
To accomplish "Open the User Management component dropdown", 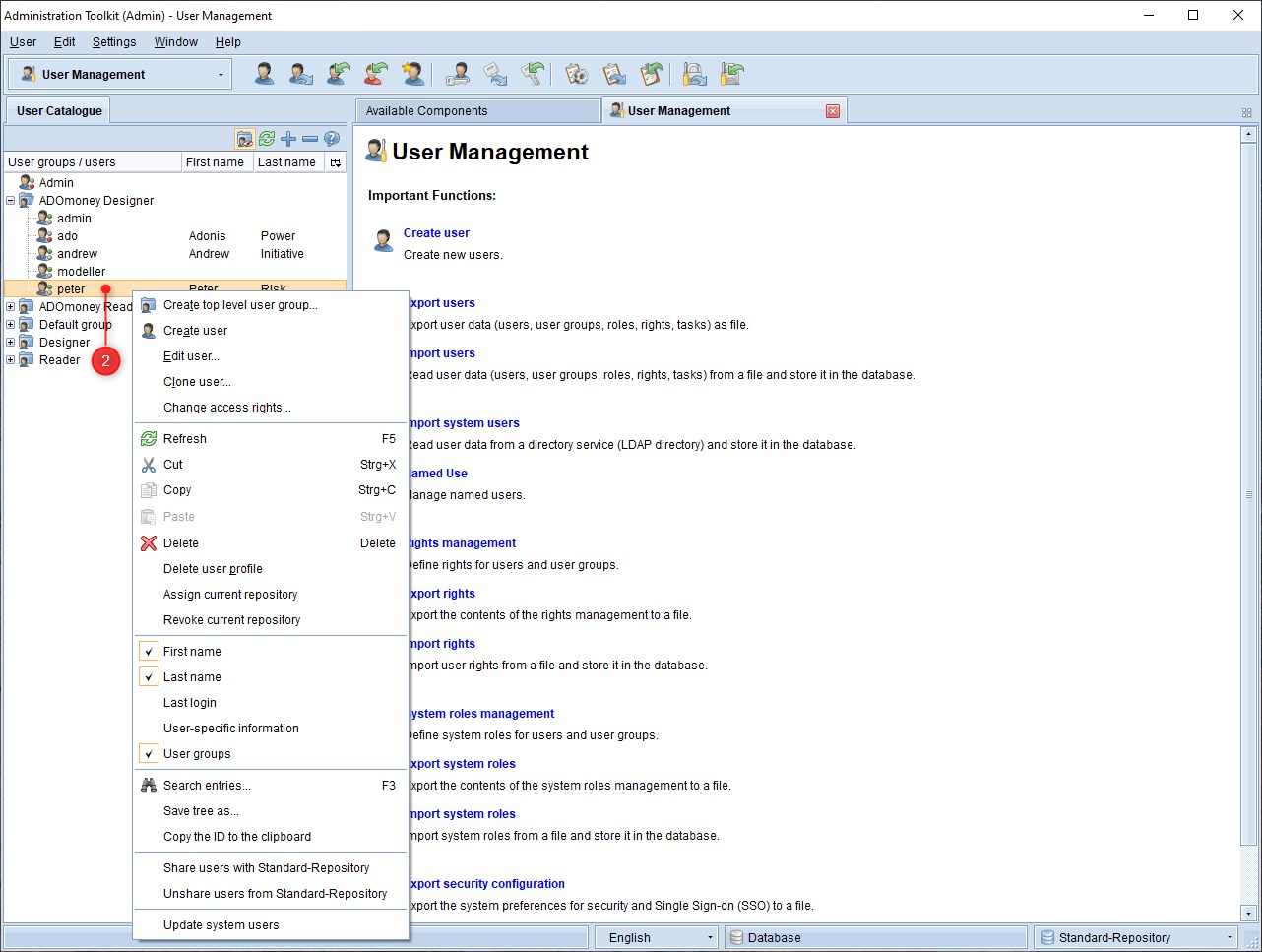I will click(120, 75).
